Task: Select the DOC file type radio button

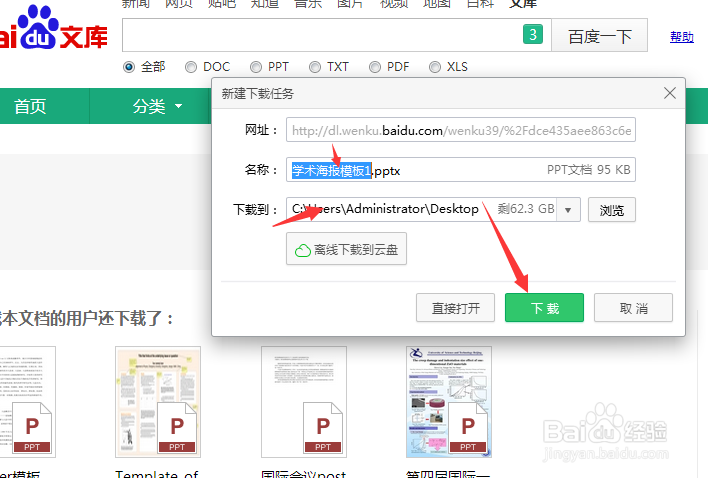Action: (191, 67)
